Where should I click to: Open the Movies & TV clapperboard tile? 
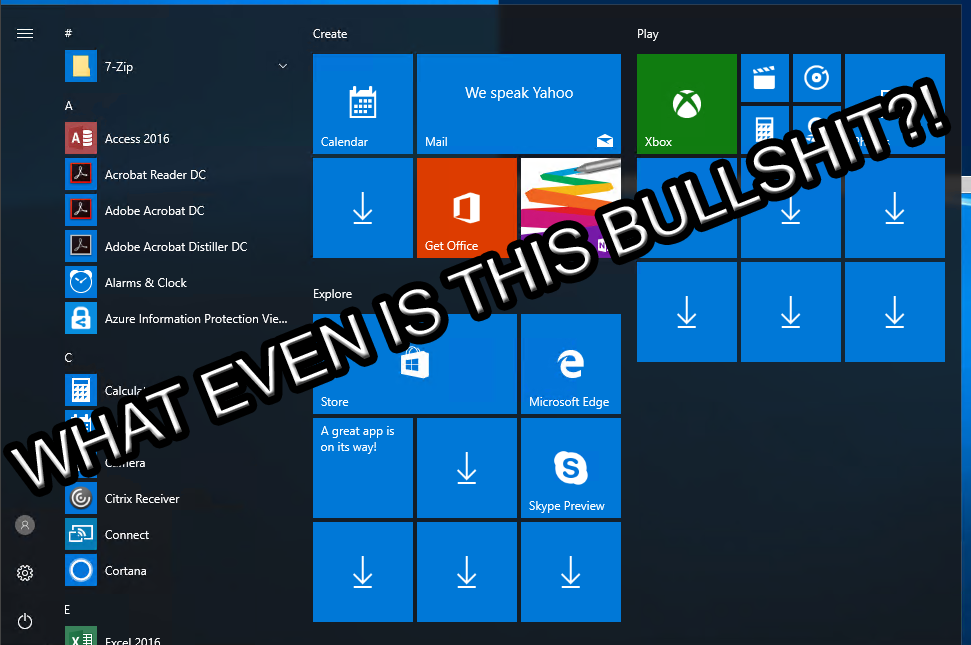(765, 78)
